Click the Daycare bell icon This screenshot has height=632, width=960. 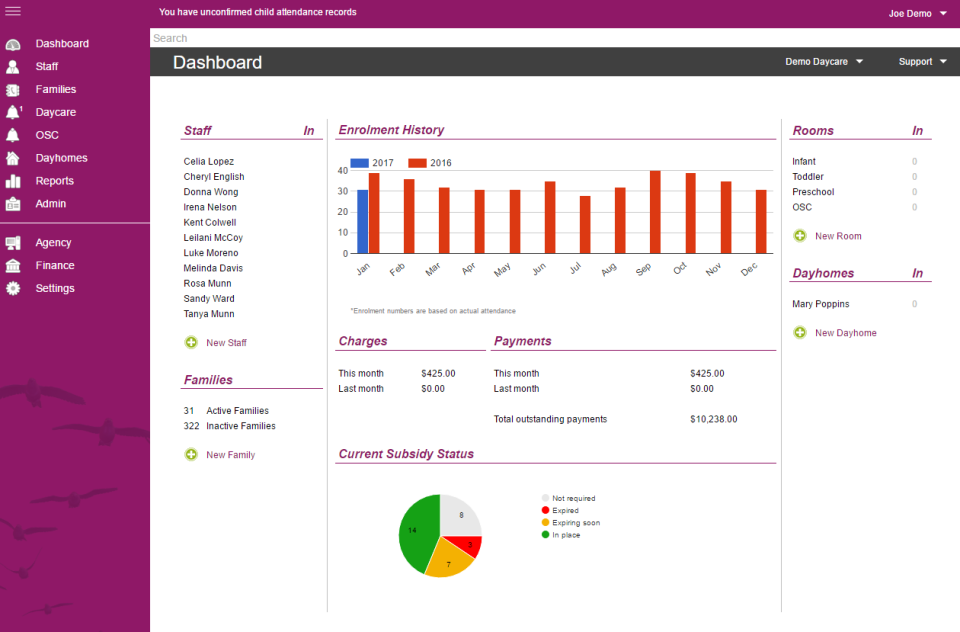click(x=13, y=112)
